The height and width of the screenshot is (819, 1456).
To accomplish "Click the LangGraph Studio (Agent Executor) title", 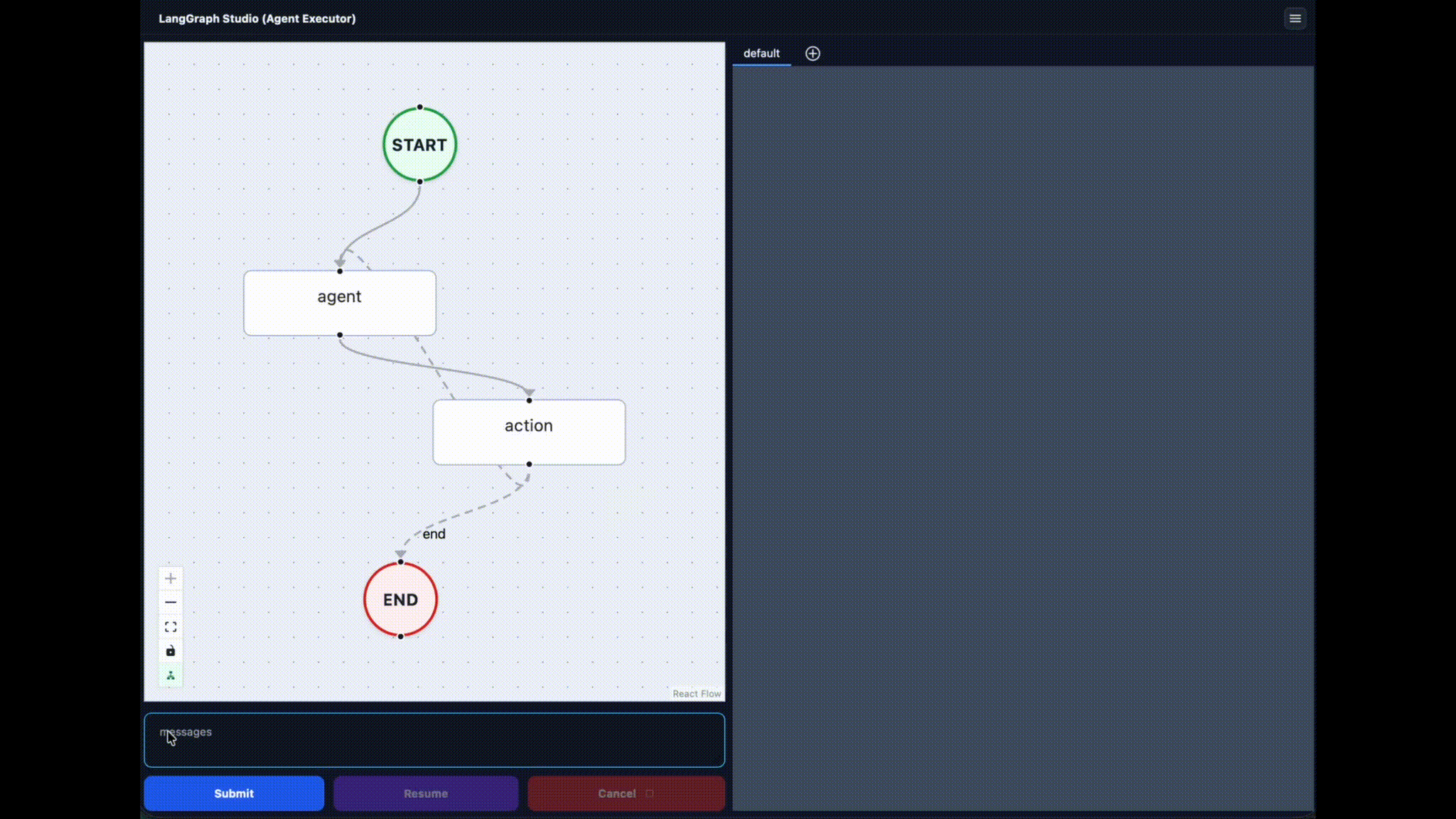I will coord(257,18).
